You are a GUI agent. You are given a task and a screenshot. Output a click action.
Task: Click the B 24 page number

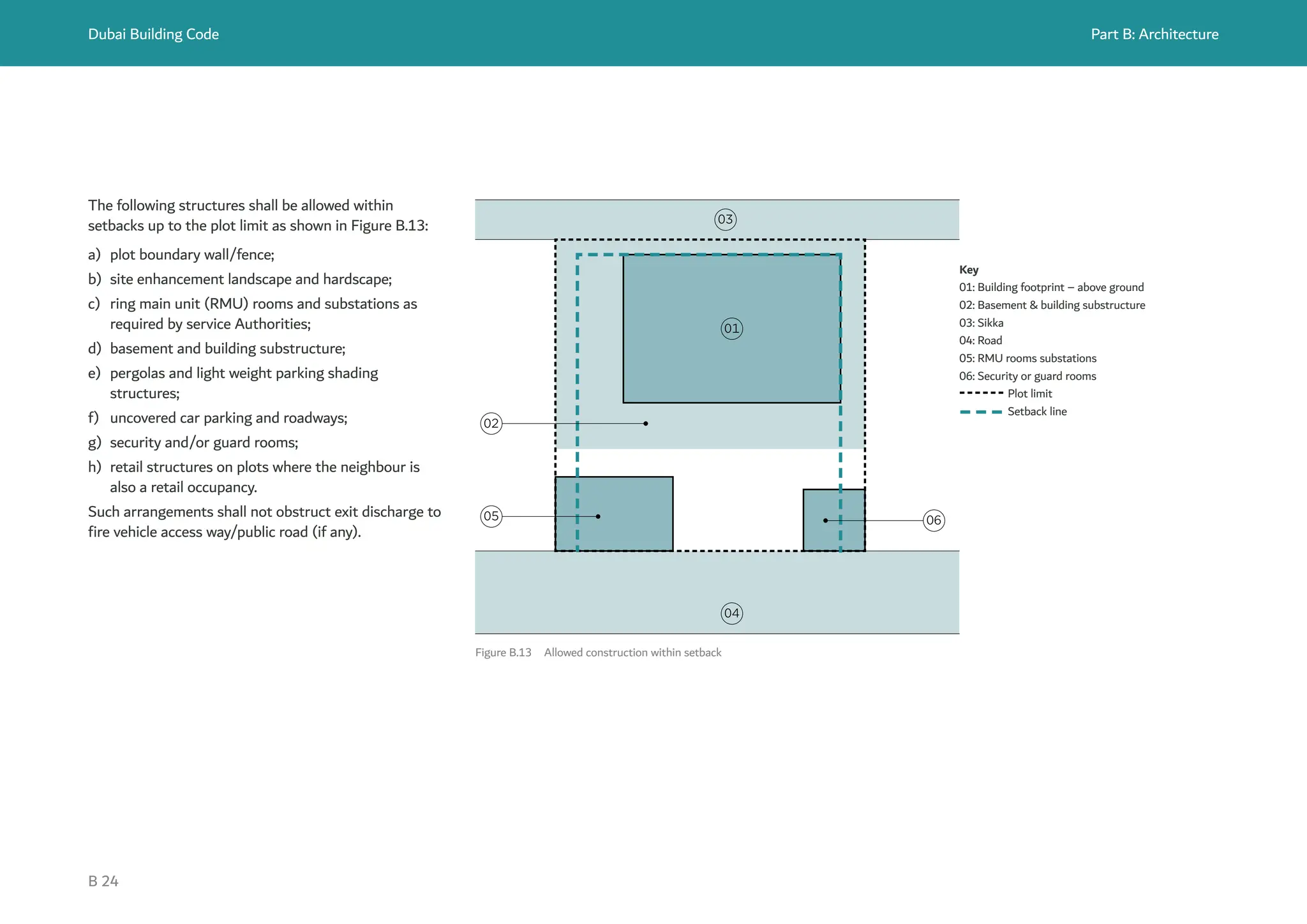click(x=103, y=881)
